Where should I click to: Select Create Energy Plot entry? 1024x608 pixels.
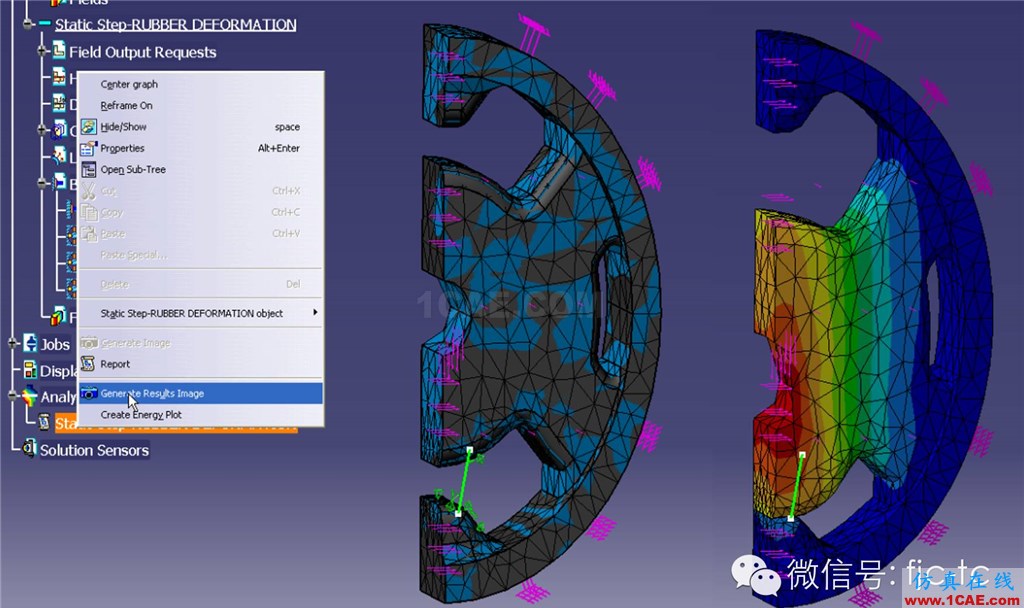[x=200, y=415]
